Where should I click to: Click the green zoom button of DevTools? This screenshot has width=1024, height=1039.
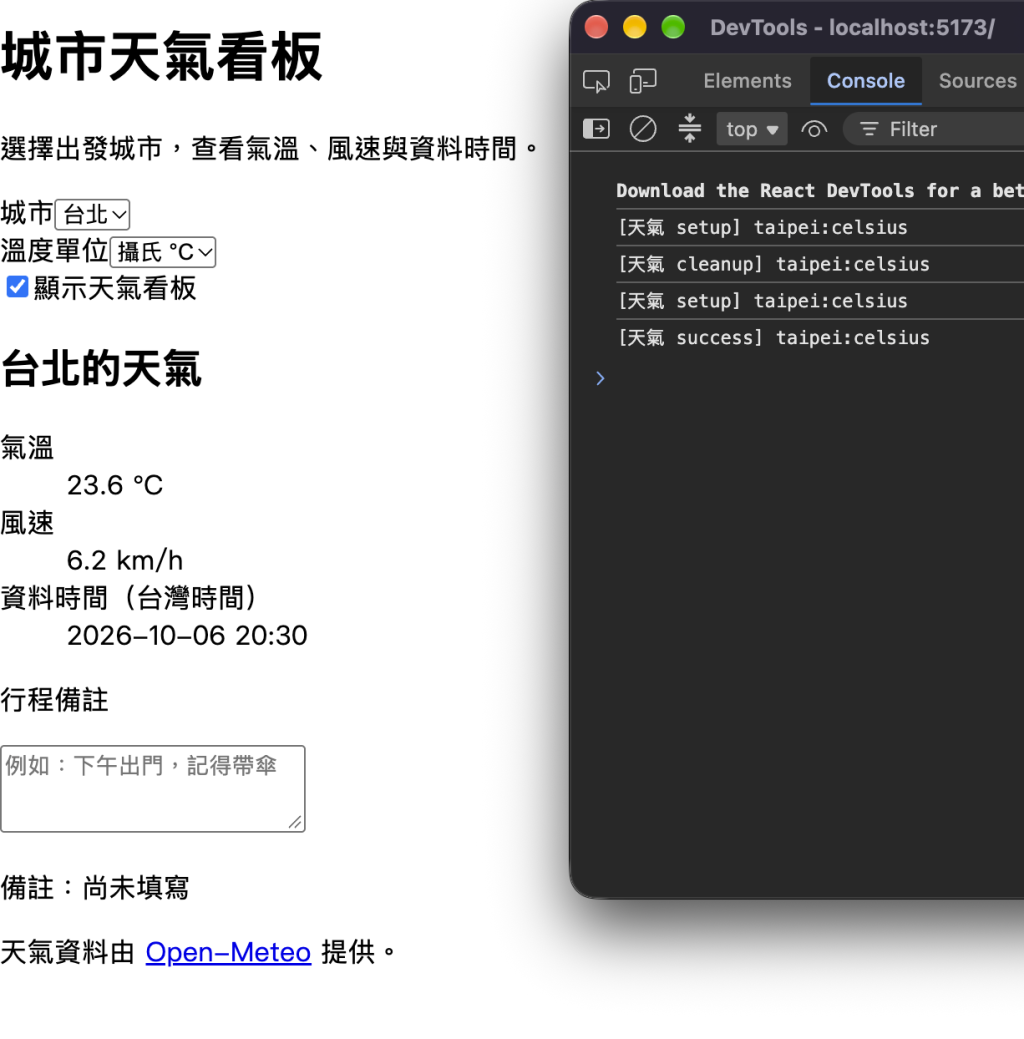pyautogui.click(x=673, y=27)
